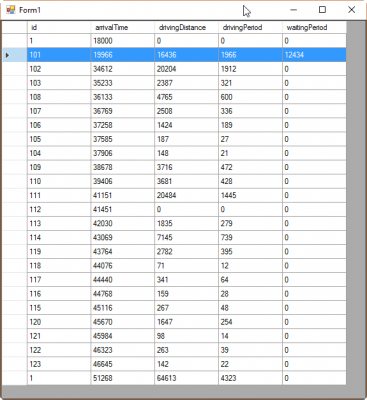Select drivingDistance cell 20484
This screenshot has height=400, width=367.
[187, 195]
